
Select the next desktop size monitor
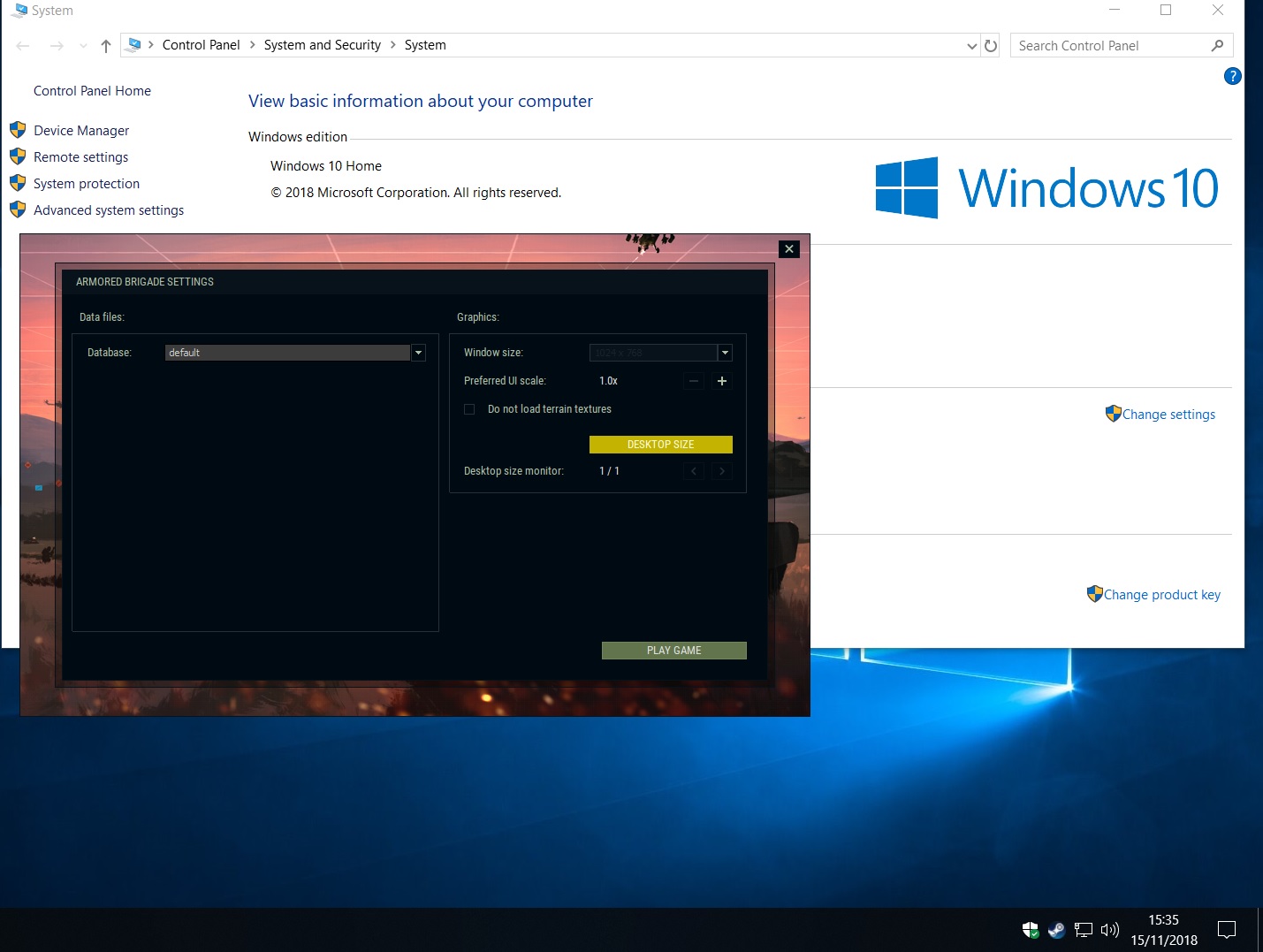click(722, 471)
